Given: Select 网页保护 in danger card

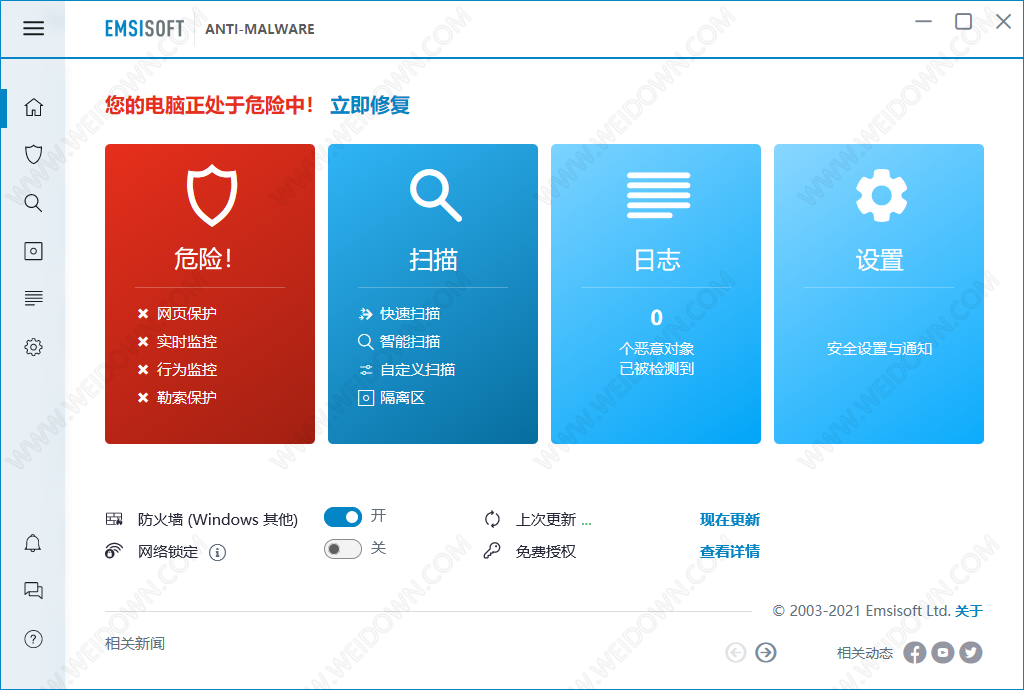Looking at the screenshot, I should tap(187, 314).
